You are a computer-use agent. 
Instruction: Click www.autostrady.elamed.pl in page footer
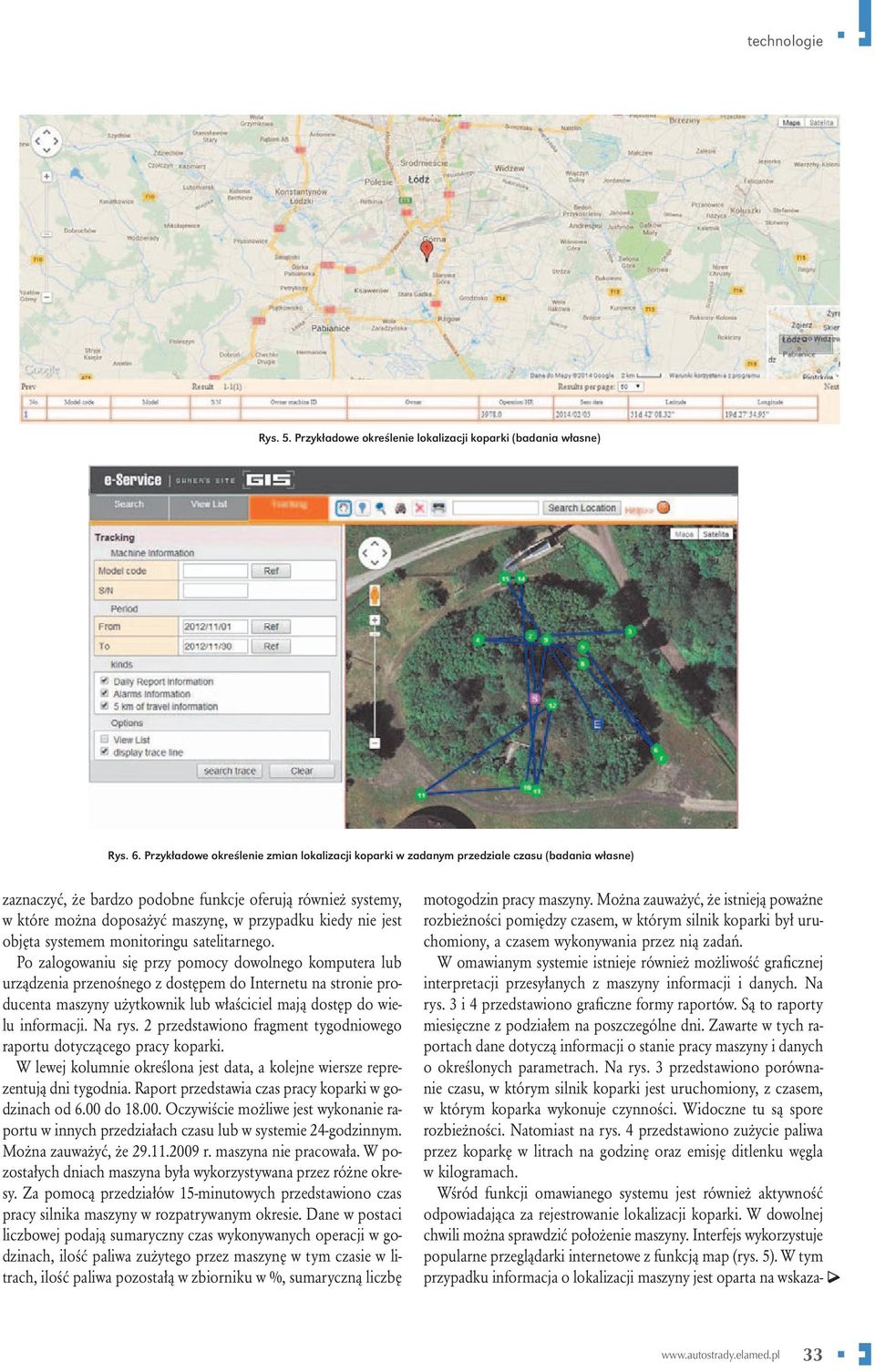pyautogui.click(x=720, y=1355)
